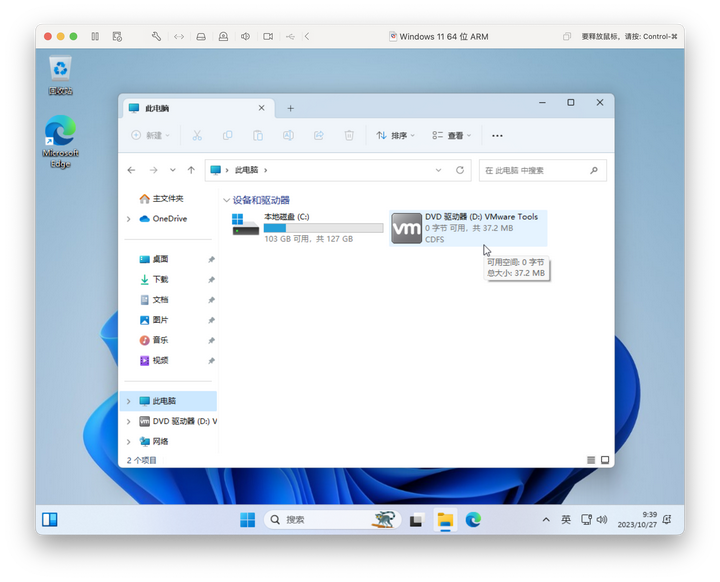Open Edge from the taskbar
Screen dimensions: 720x582
[473, 520]
